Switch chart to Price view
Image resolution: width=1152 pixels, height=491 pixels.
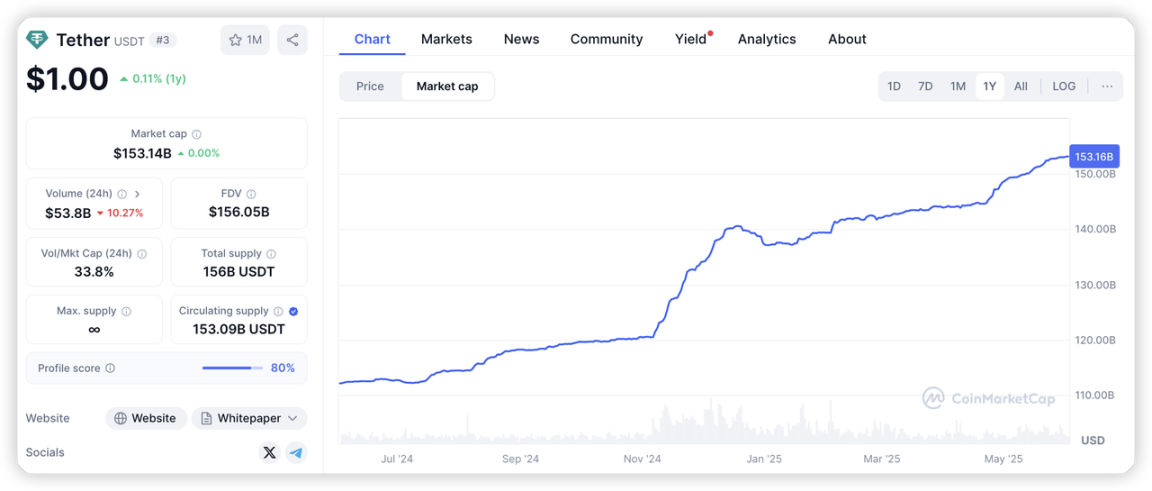(370, 86)
